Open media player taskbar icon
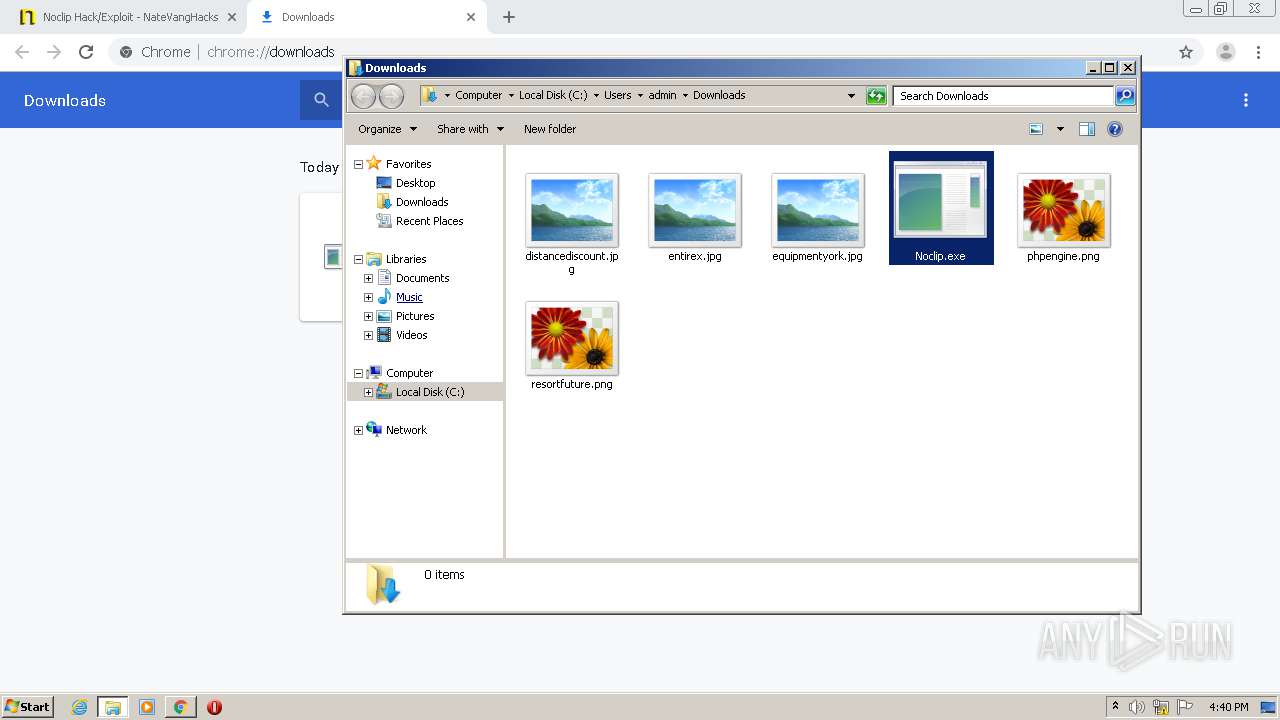Viewport: 1280px width, 720px height. (147, 707)
